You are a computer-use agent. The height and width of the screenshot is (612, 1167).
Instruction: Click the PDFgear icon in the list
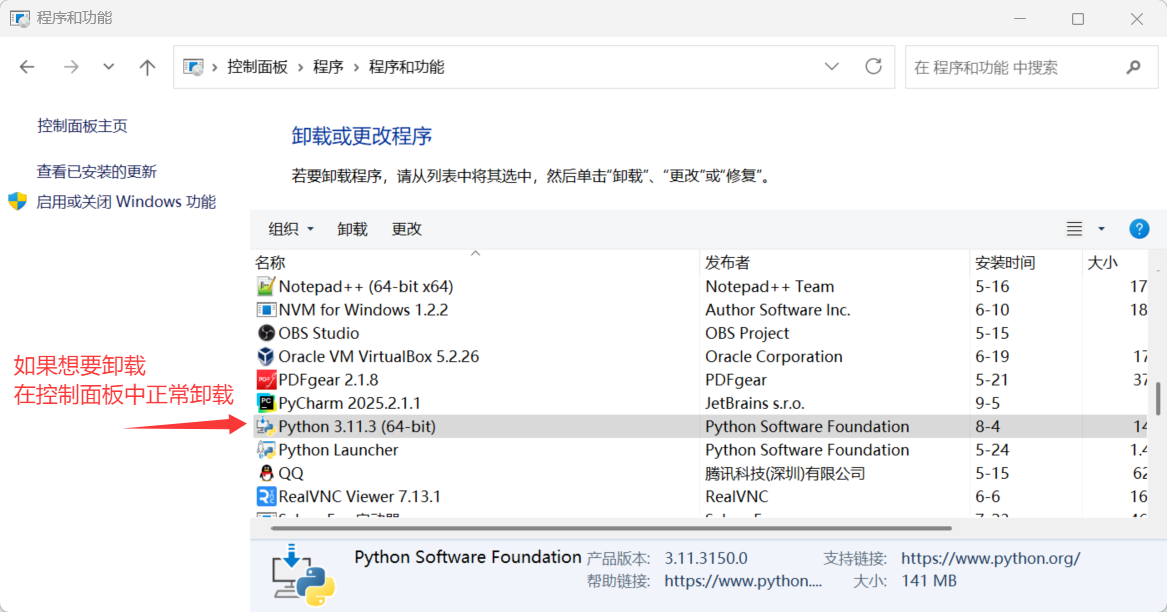265,379
